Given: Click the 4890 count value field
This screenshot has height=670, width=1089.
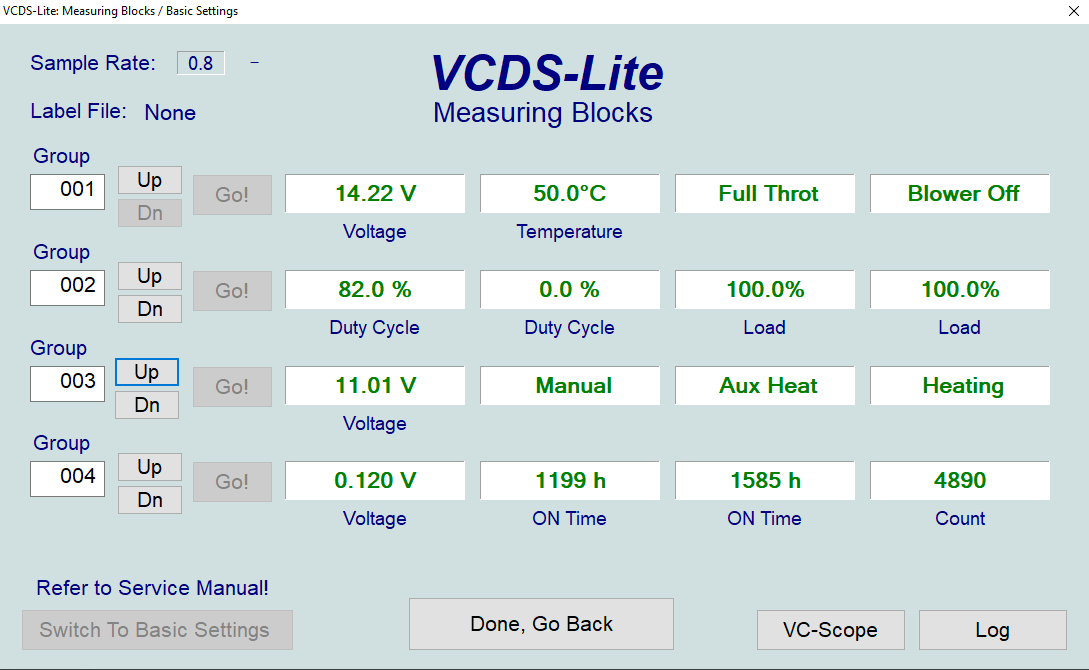Looking at the screenshot, I should (960, 481).
